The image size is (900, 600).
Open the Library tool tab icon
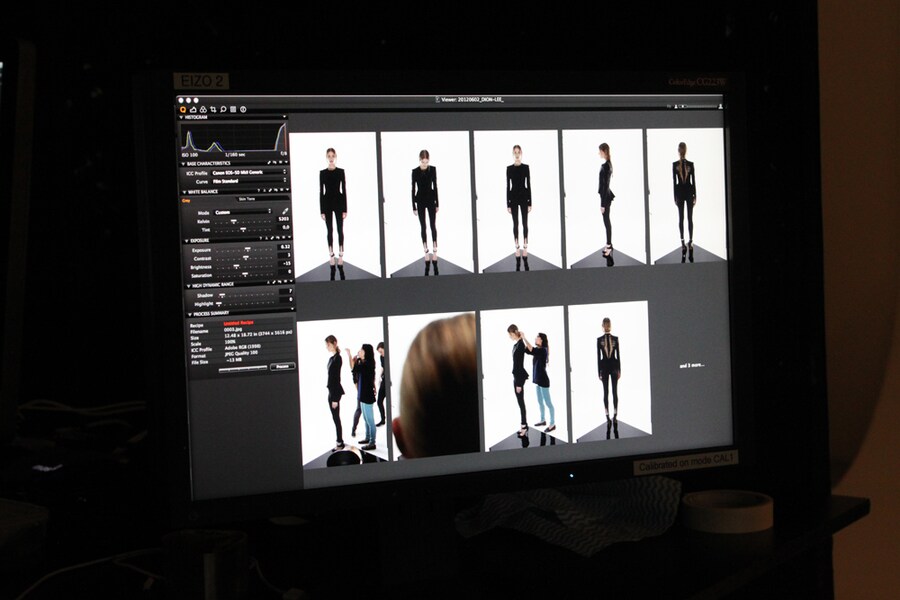pos(193,110)
